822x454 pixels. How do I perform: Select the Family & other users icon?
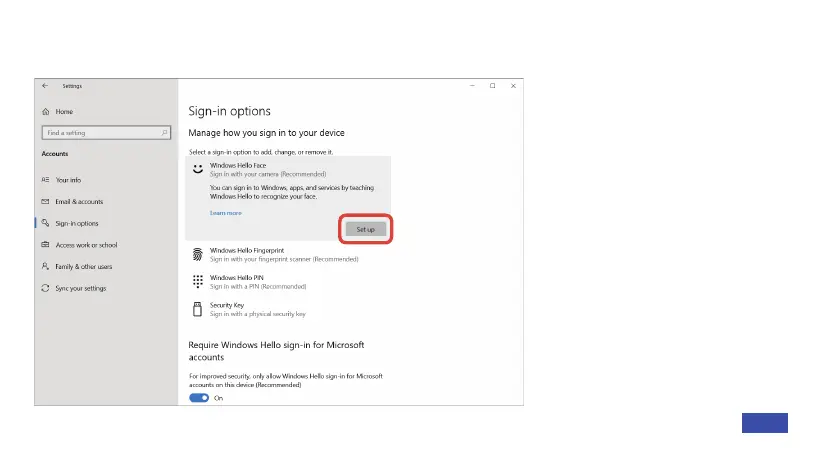(45, 266)
